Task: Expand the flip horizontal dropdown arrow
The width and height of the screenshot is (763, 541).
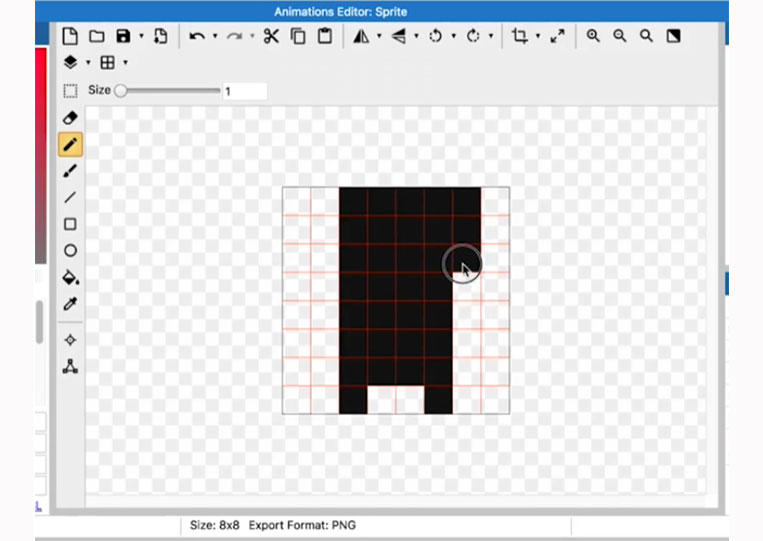Action: pos(379,36)
